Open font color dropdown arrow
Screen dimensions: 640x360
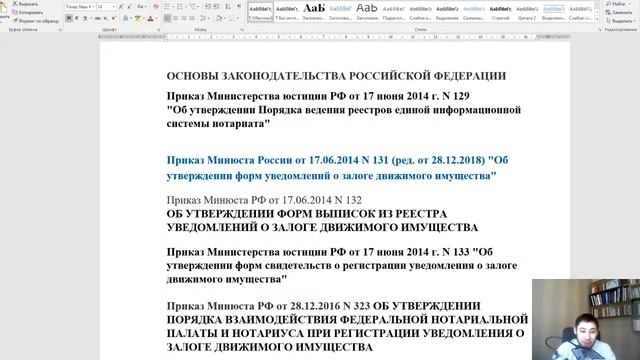click(156, 18)
